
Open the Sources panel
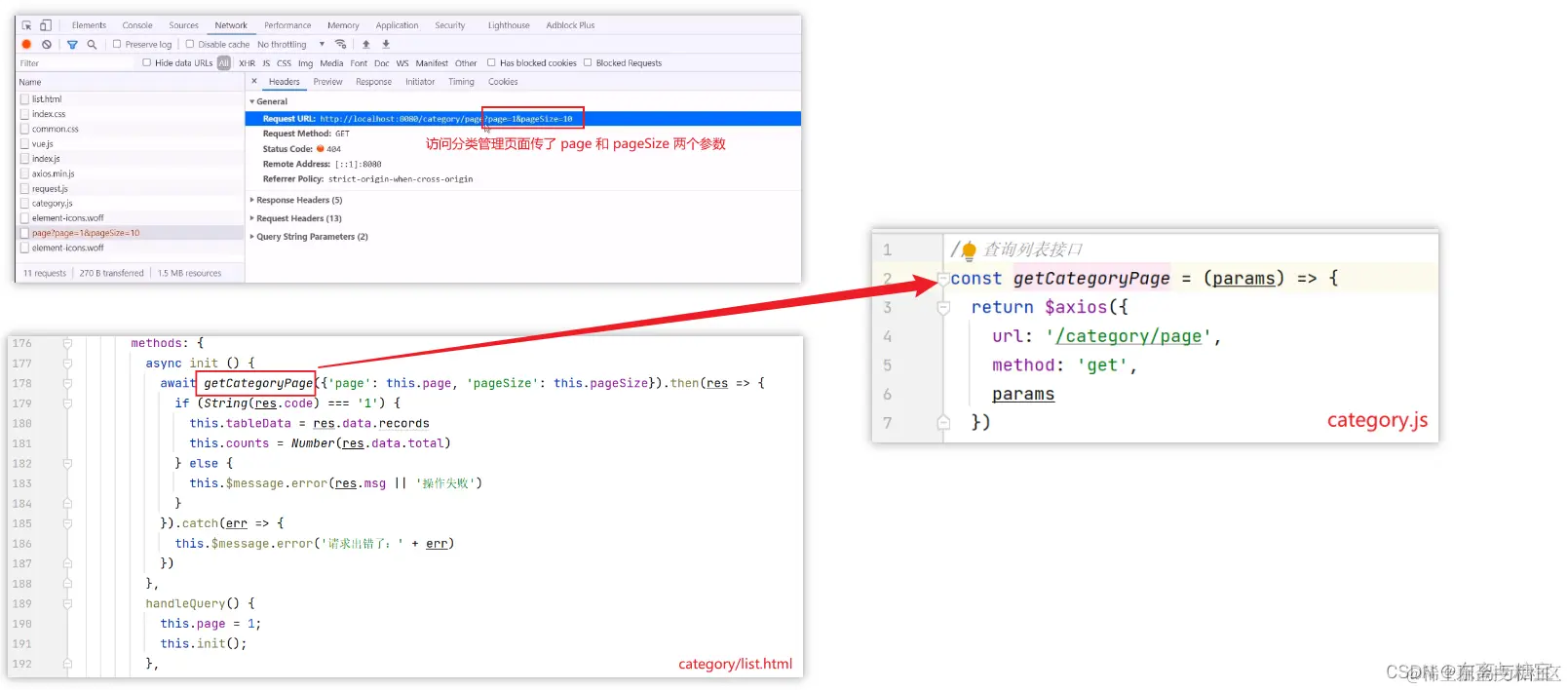pyautogui.click(x=183, y=25)
